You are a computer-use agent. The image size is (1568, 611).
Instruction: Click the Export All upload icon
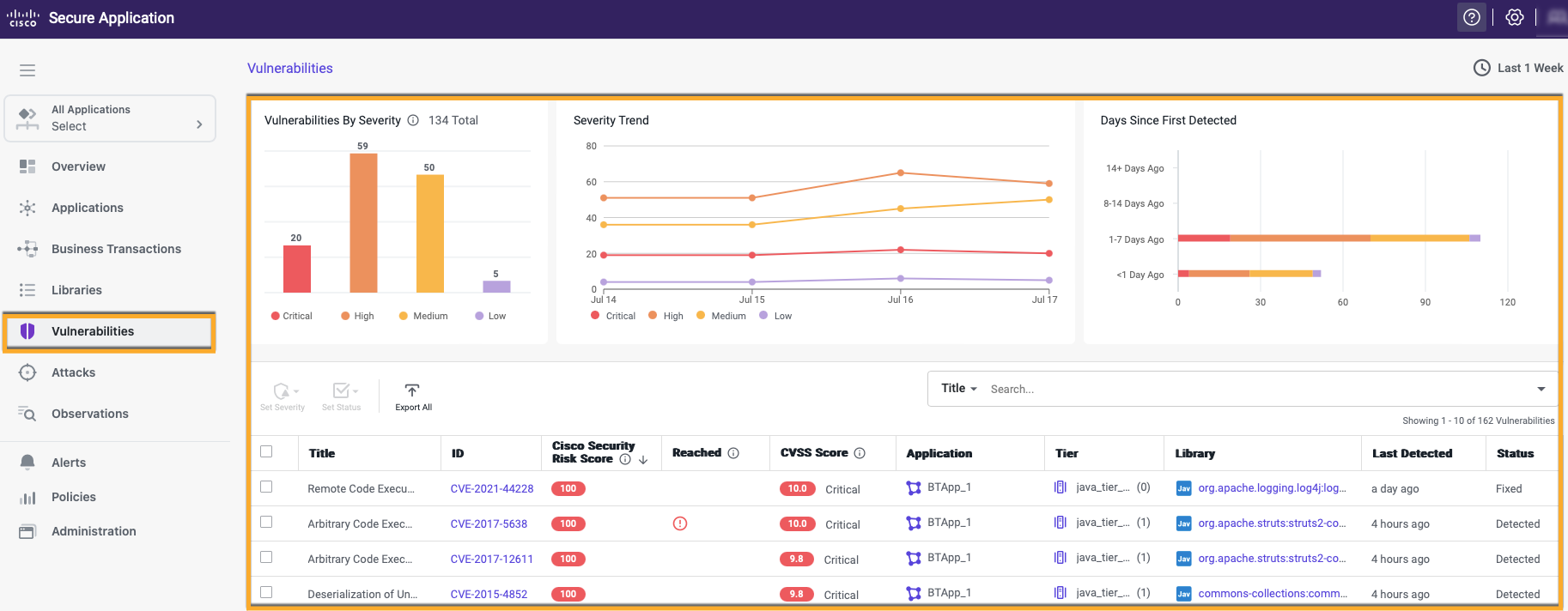(412, 390)
